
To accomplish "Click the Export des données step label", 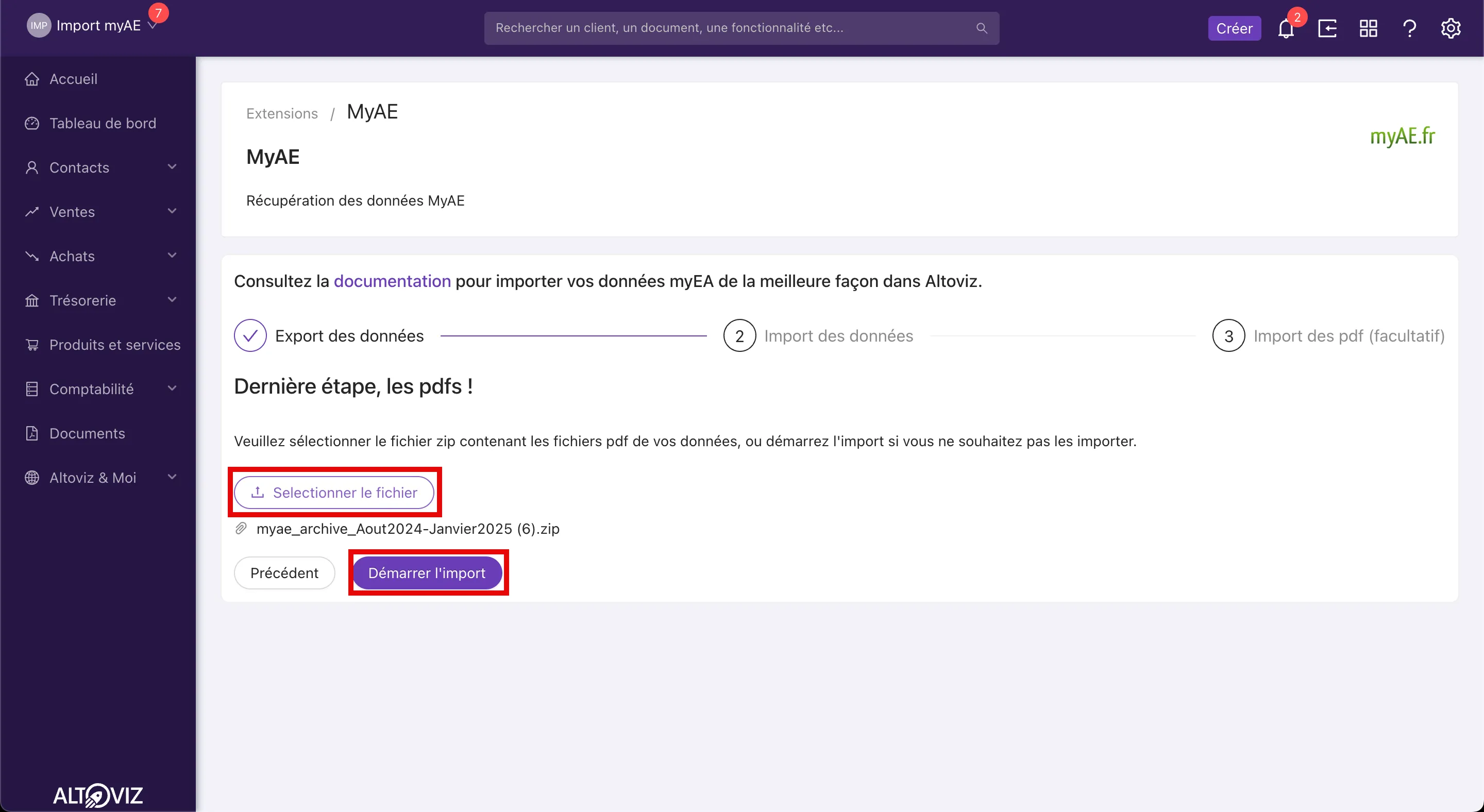I will (349, 336).
